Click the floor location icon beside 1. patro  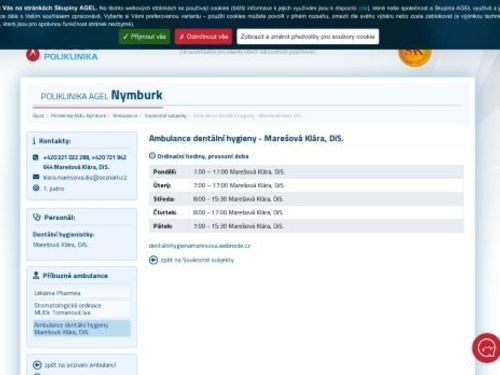pos(36,188)
